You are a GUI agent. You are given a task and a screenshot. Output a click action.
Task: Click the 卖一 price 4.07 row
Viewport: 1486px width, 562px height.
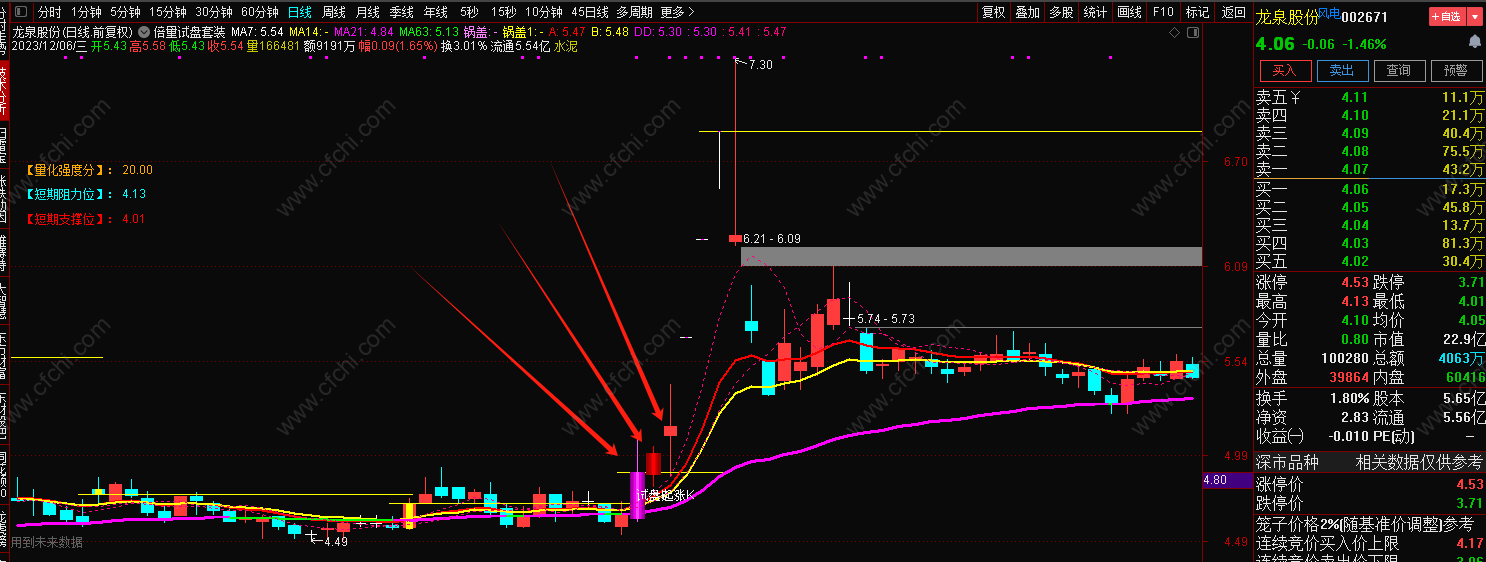coord(1370,169)
